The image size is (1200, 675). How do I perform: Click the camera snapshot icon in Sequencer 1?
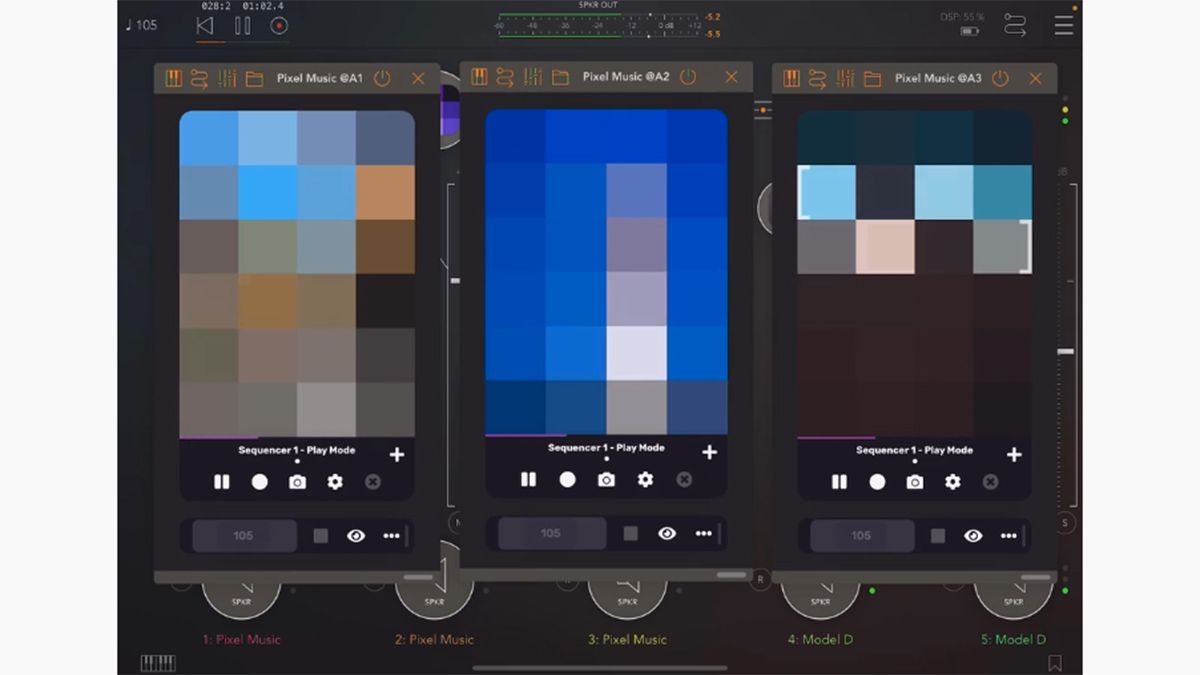pos(298,481)
